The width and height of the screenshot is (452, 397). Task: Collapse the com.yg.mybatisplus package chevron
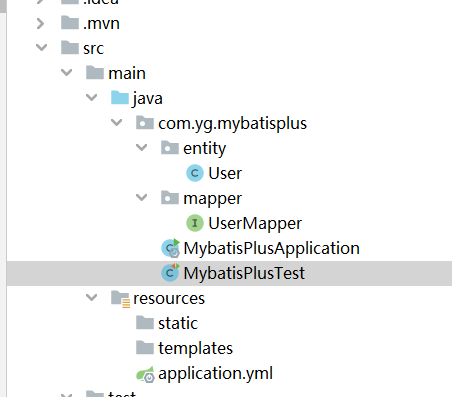[116, 122]
